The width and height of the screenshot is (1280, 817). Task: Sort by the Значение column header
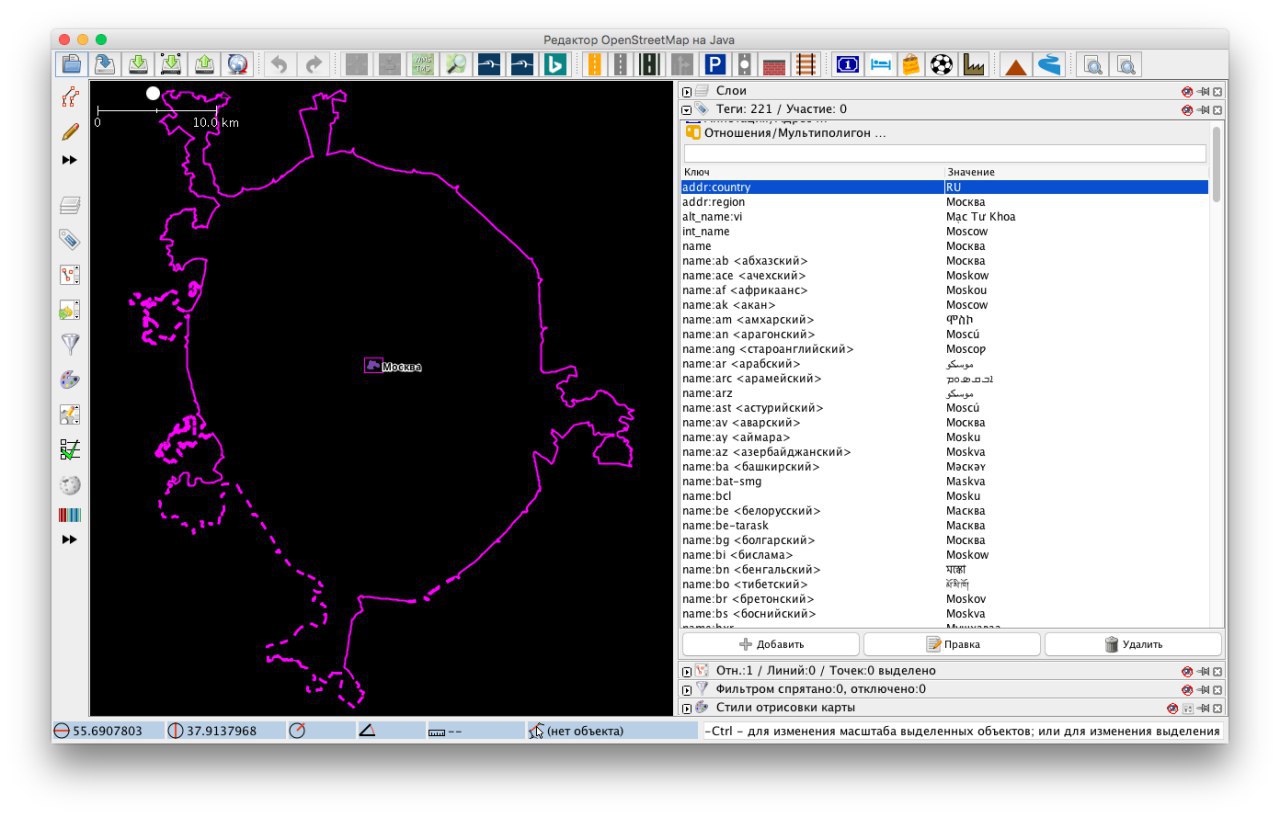point(1076,172)
